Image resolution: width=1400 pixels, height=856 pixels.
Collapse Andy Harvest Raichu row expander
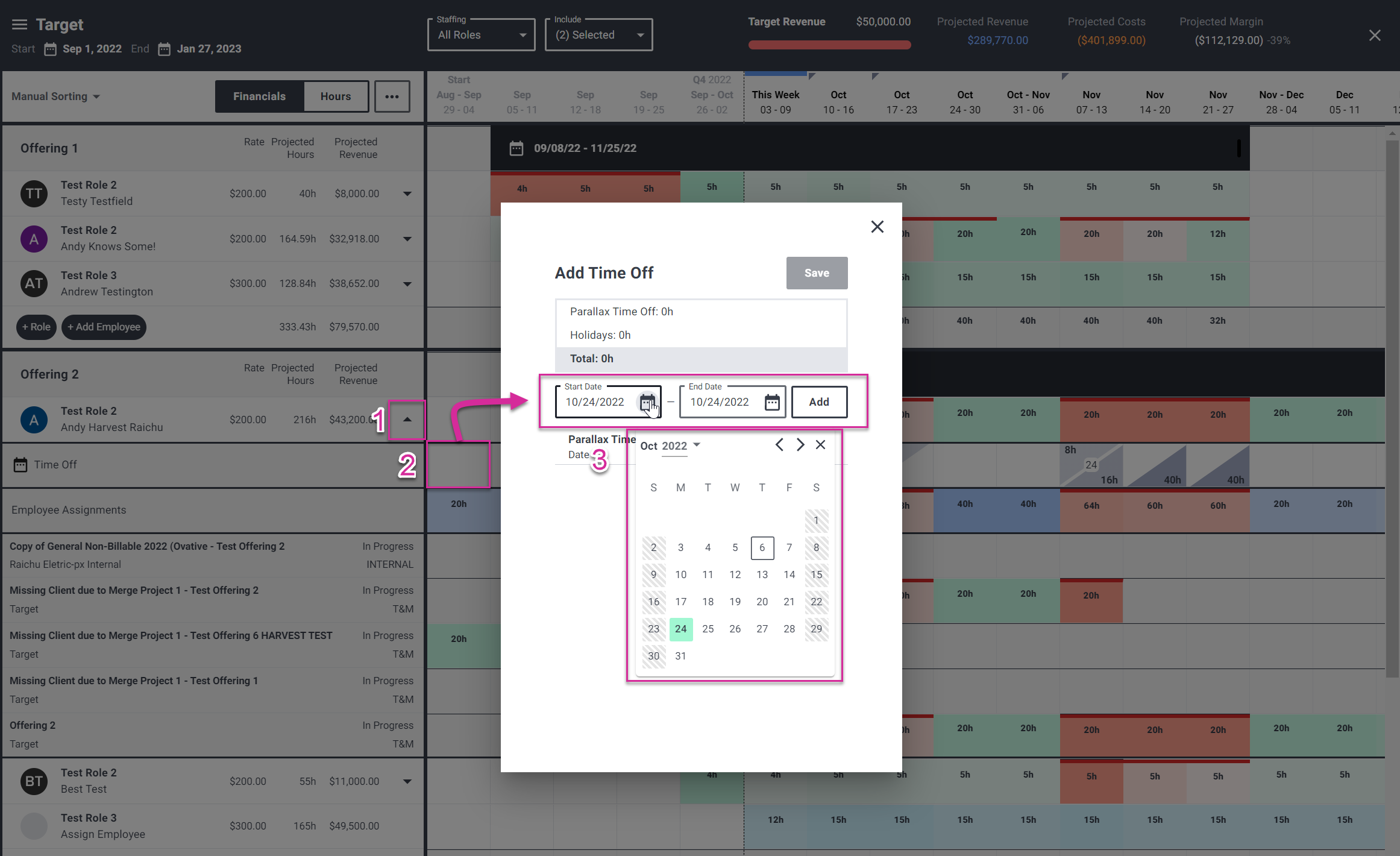407,420
